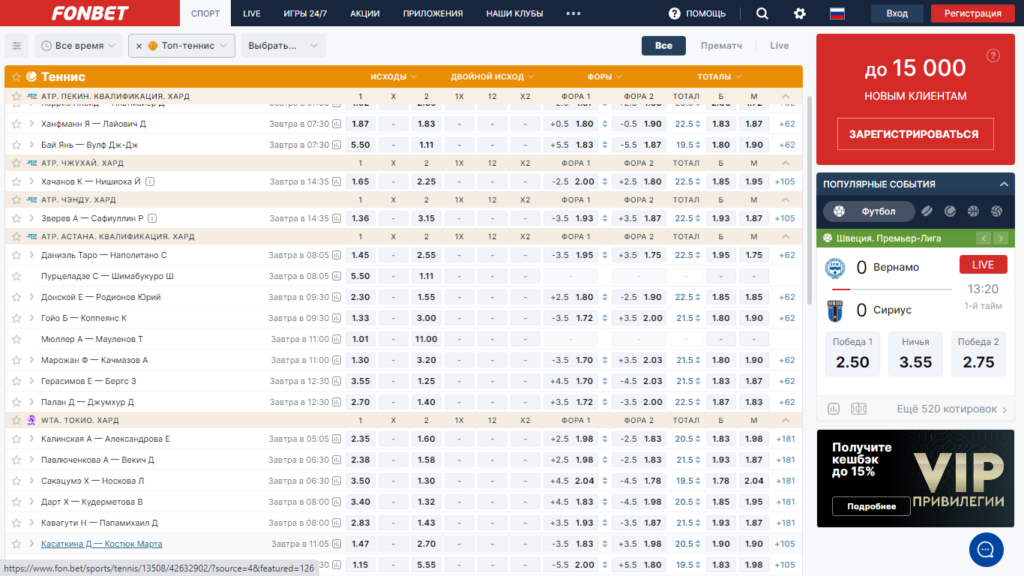
Task: Adjust total 22.5 stepper for Хачанов row
Action: [698, 182]
